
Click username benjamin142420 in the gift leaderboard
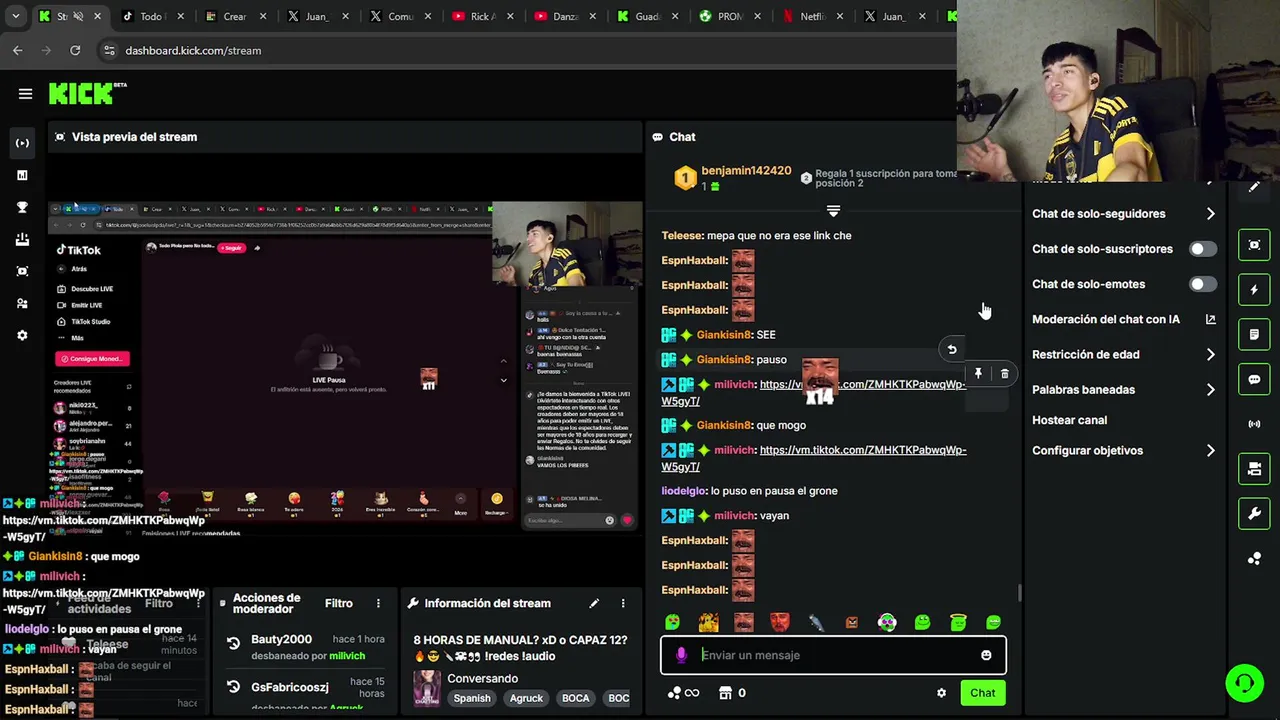(746, 171)
